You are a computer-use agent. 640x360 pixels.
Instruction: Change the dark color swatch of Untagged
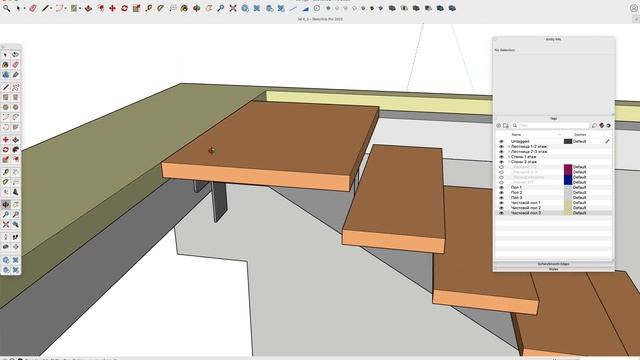[568, 141]
